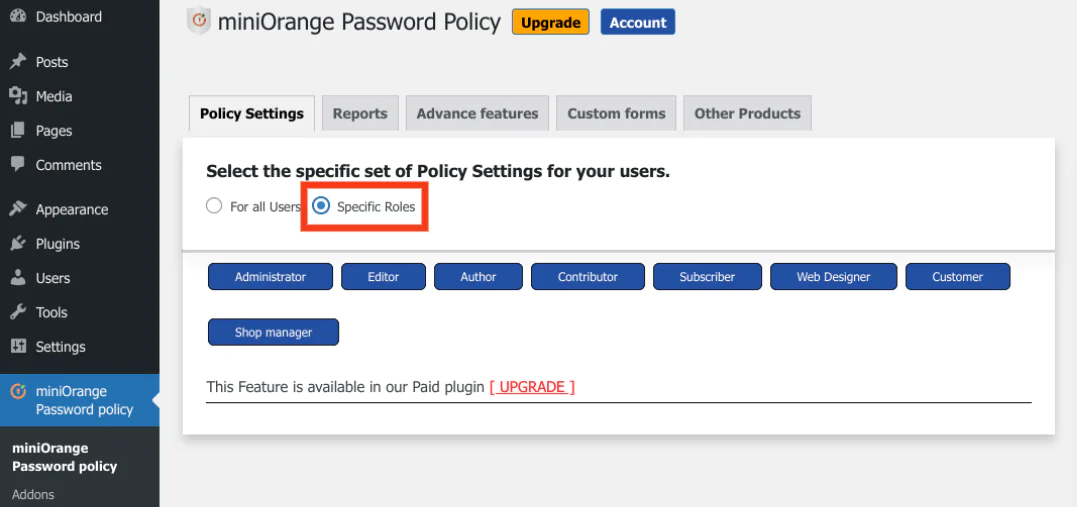Click the Media library icon

click(x=18, y=96)
